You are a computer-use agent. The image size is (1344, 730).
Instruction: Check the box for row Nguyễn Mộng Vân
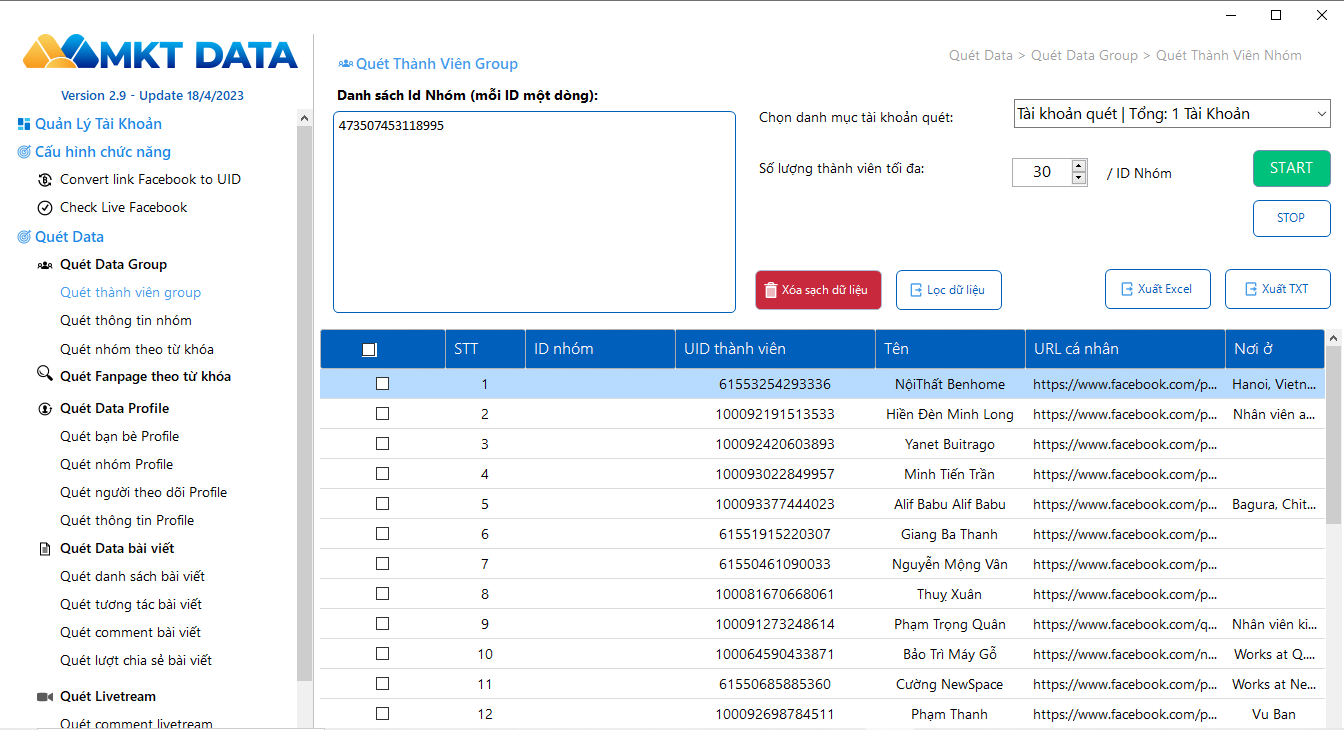(x=382, y=564)
